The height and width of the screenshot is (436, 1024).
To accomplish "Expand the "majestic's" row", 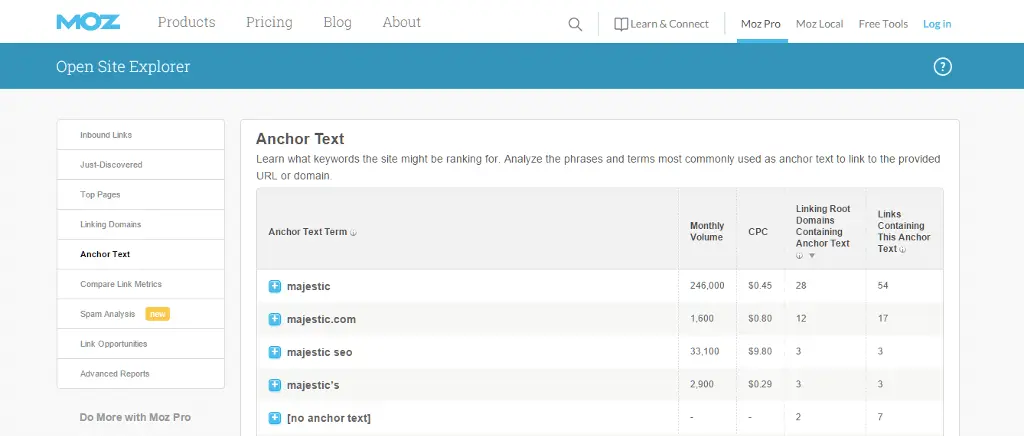I will (x=275, y=385).
